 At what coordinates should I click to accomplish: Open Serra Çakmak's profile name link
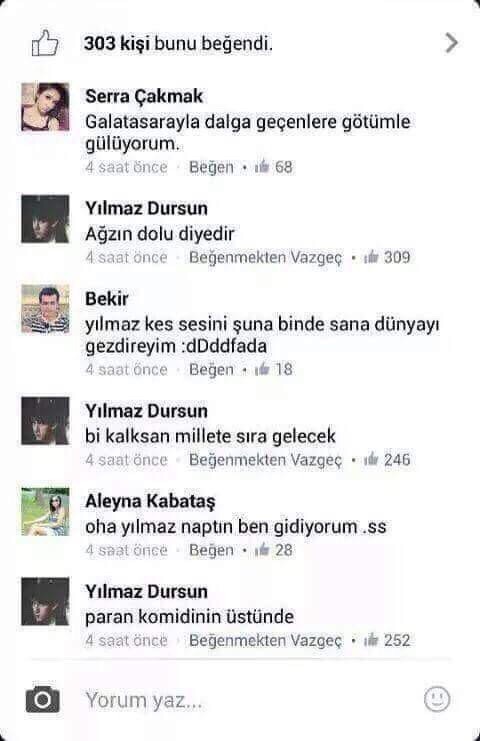(x=144, y=97)
